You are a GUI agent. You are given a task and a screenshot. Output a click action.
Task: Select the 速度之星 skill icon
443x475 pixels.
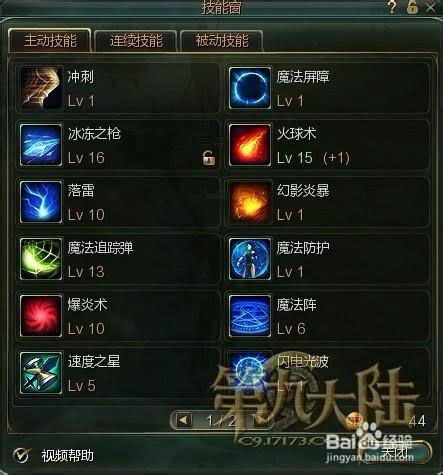click(x=41, y=373)
